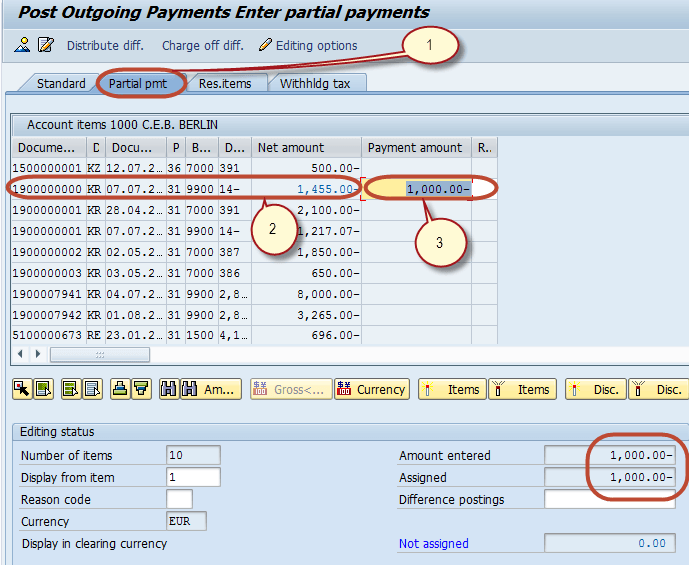Click the edit document icon in top toolbar
689x565 pixels.
[45, 45]
